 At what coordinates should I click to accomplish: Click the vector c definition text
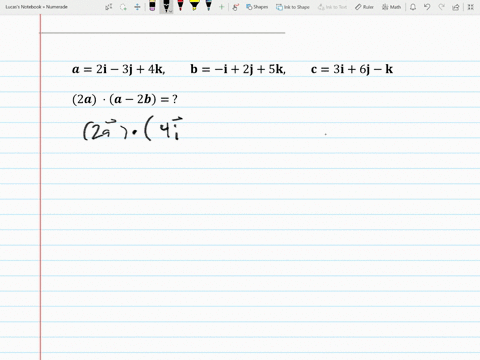[352, 69]
